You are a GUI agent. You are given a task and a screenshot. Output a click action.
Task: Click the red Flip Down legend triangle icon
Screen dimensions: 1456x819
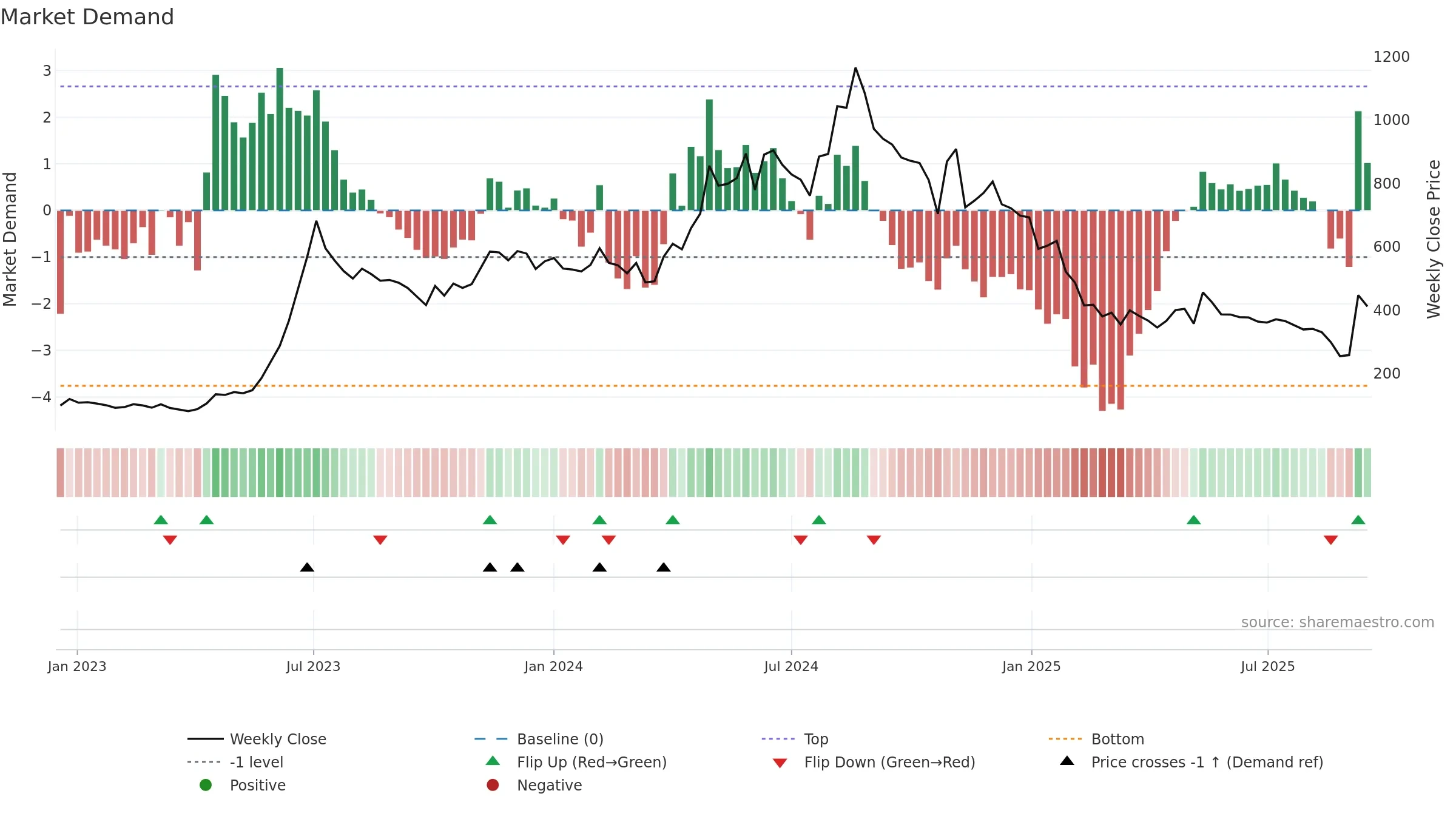(780, 763)
